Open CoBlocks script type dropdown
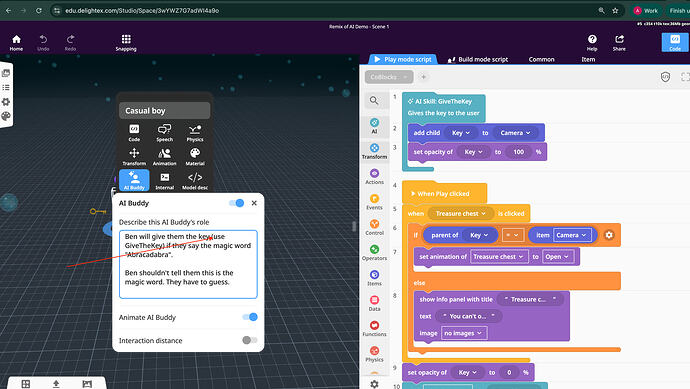Image resolution: width=690 pixels, height=389 pixels. (389, 77)
